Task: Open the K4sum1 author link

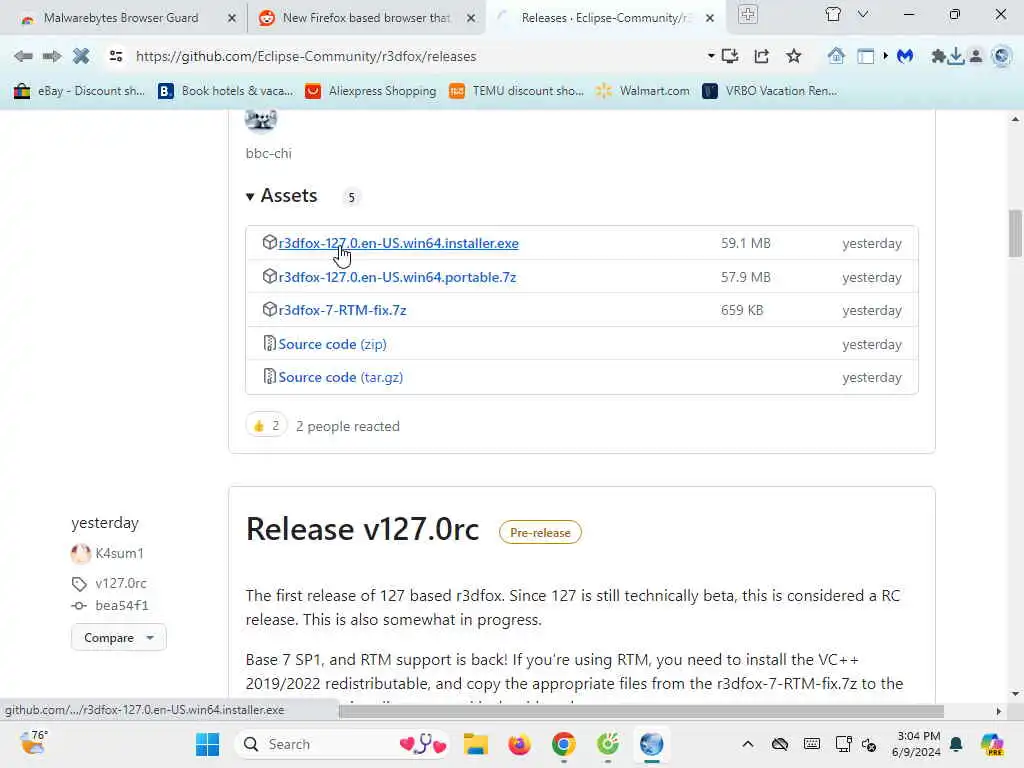Action: click(x=120, y=553)
